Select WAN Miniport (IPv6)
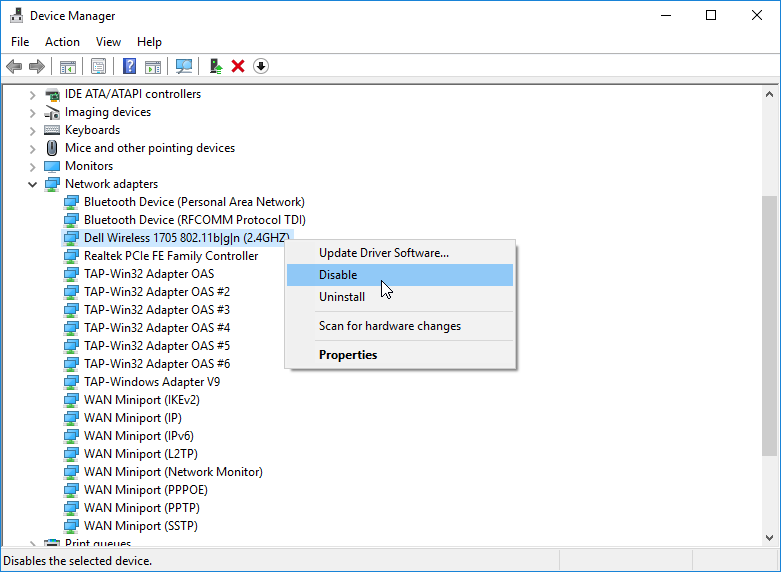The width and height of the screenshot is (781, 572). click(138, 436)
